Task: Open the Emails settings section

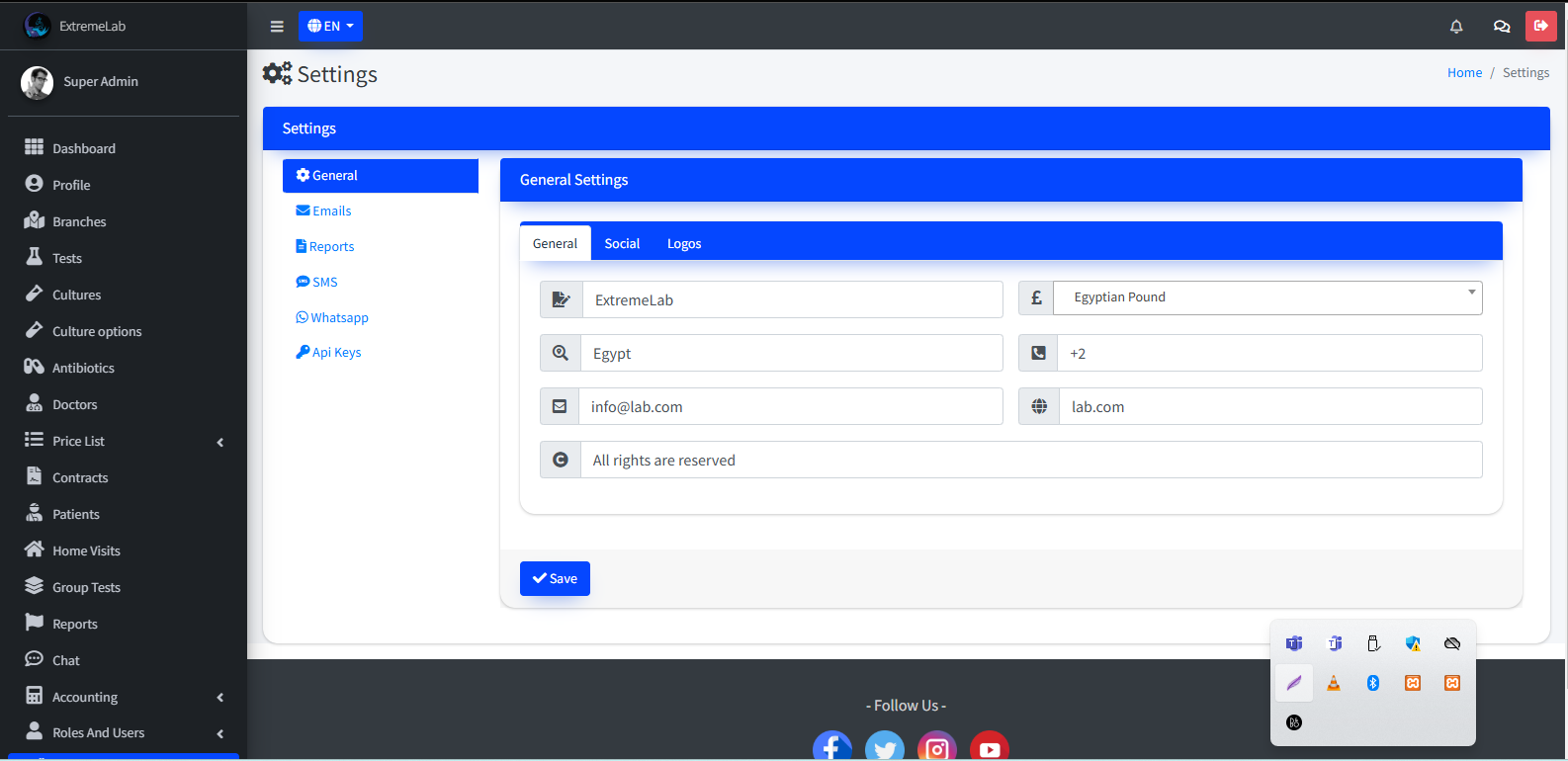Action: click(x=332, y=211)
